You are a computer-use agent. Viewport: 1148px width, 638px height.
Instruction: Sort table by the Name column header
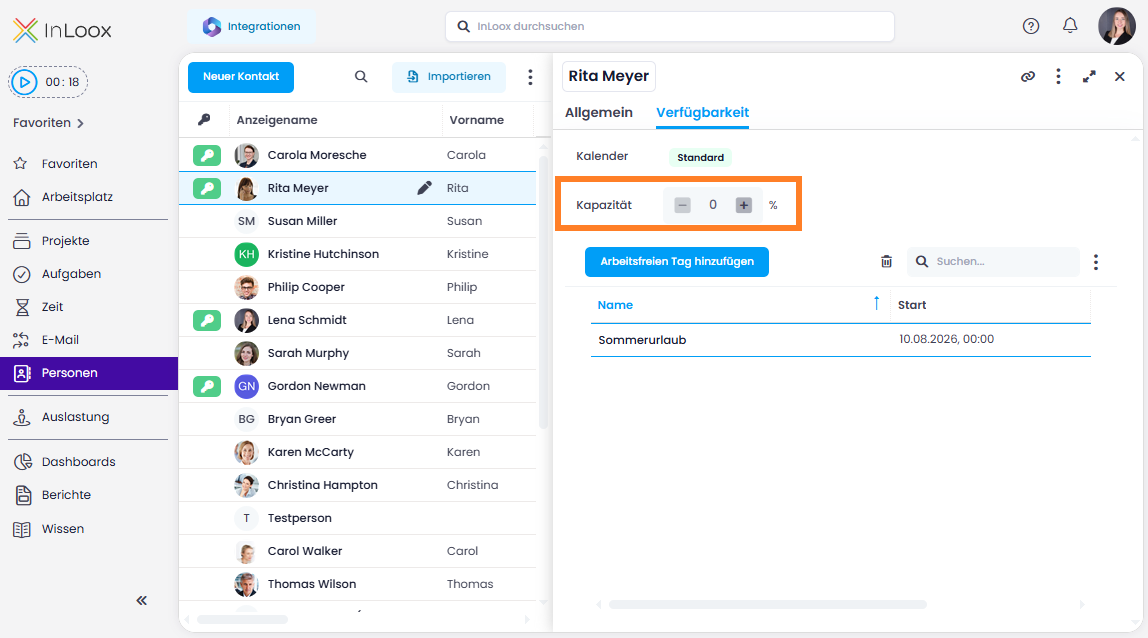click(615, 305)
